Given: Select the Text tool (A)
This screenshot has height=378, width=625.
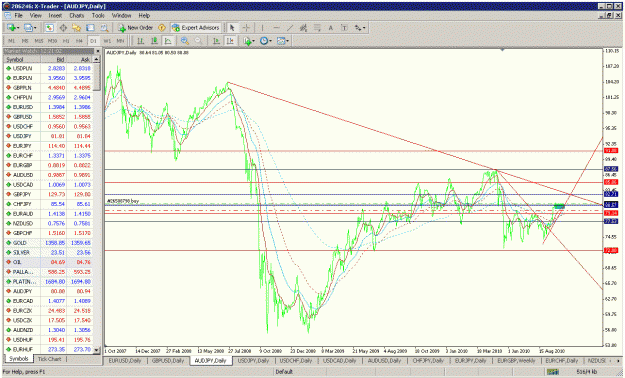Looking at the screenshot, I should click(x=330, y=28).
